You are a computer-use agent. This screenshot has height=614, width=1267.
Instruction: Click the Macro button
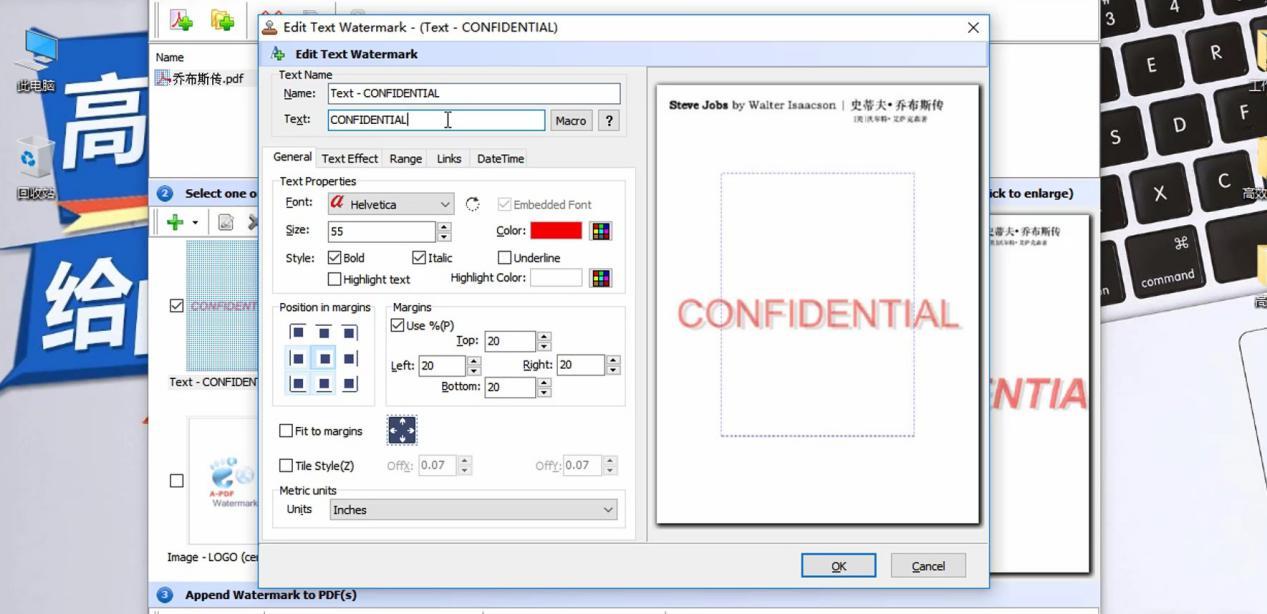click(x=570, y=120)
